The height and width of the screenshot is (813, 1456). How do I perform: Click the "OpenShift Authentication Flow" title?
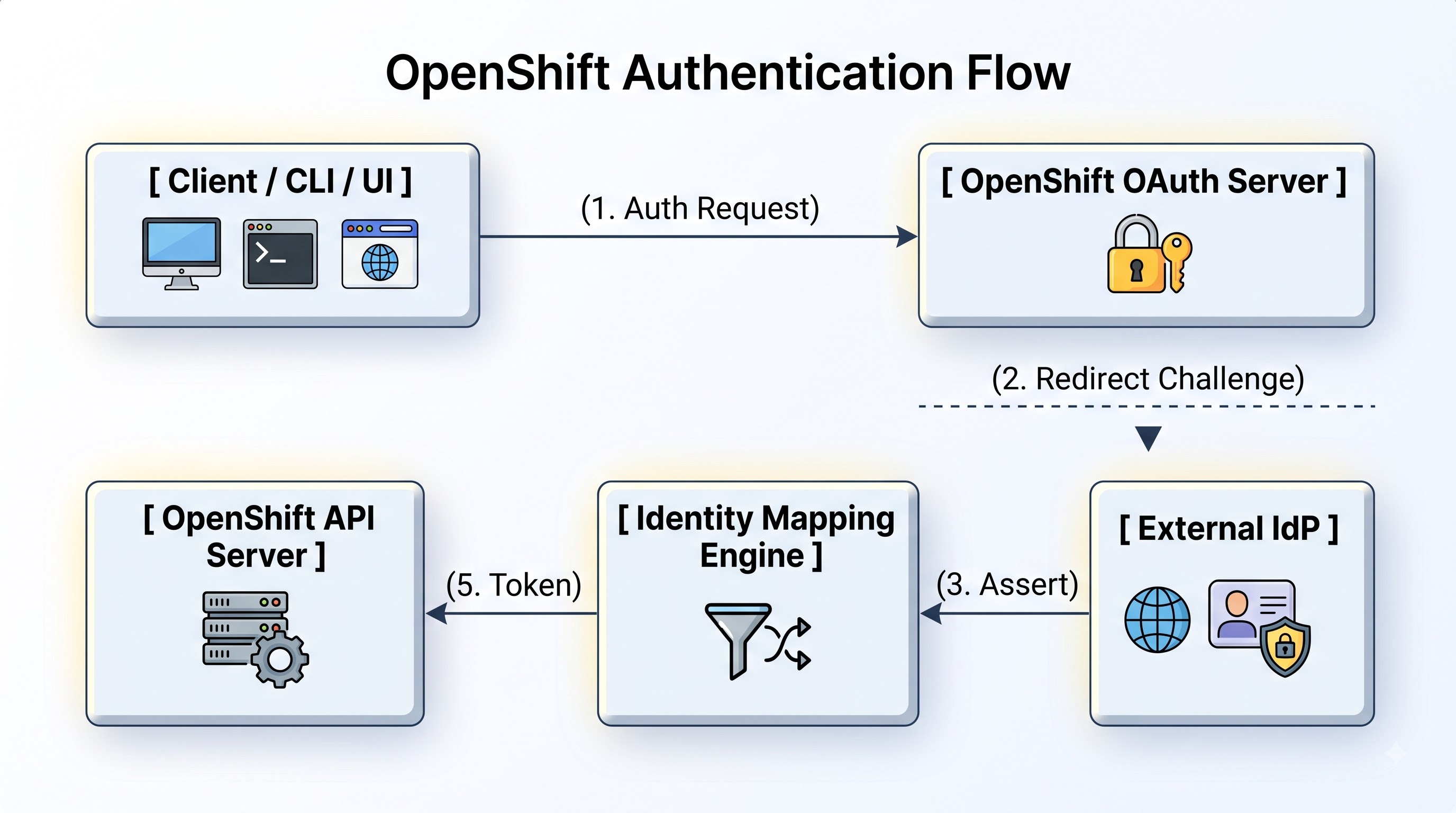[x=728, y=73]
